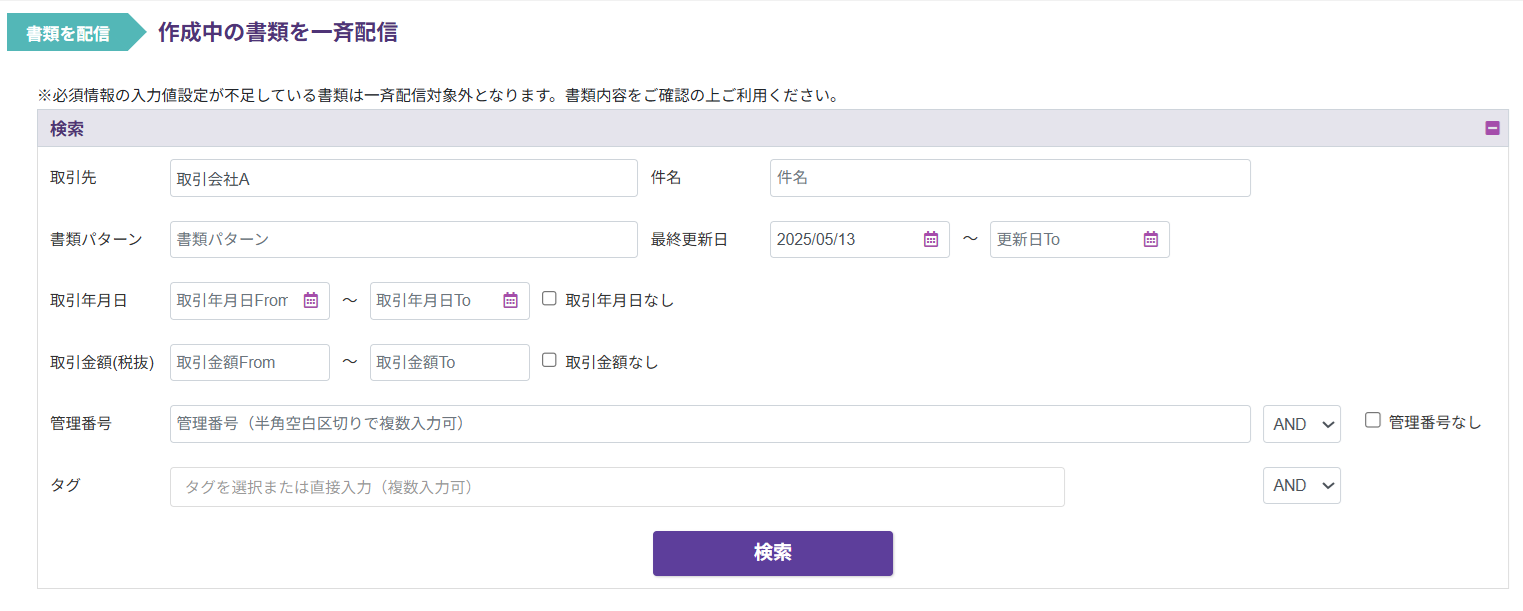Click the タグ selection field
This screenshot has height=611, width=1523.
point(616,487)
